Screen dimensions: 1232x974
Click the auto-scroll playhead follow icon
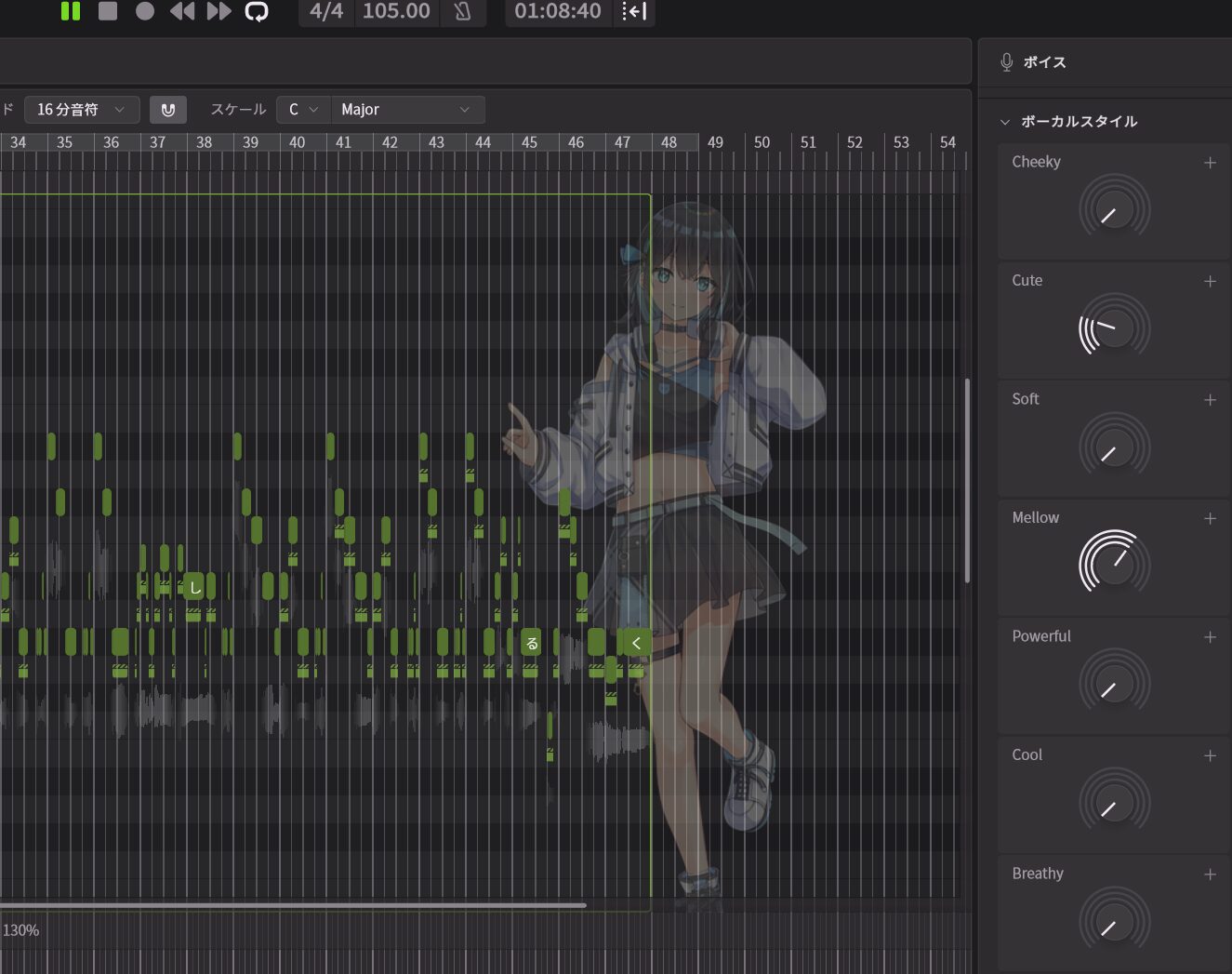[x=634, y=12]
